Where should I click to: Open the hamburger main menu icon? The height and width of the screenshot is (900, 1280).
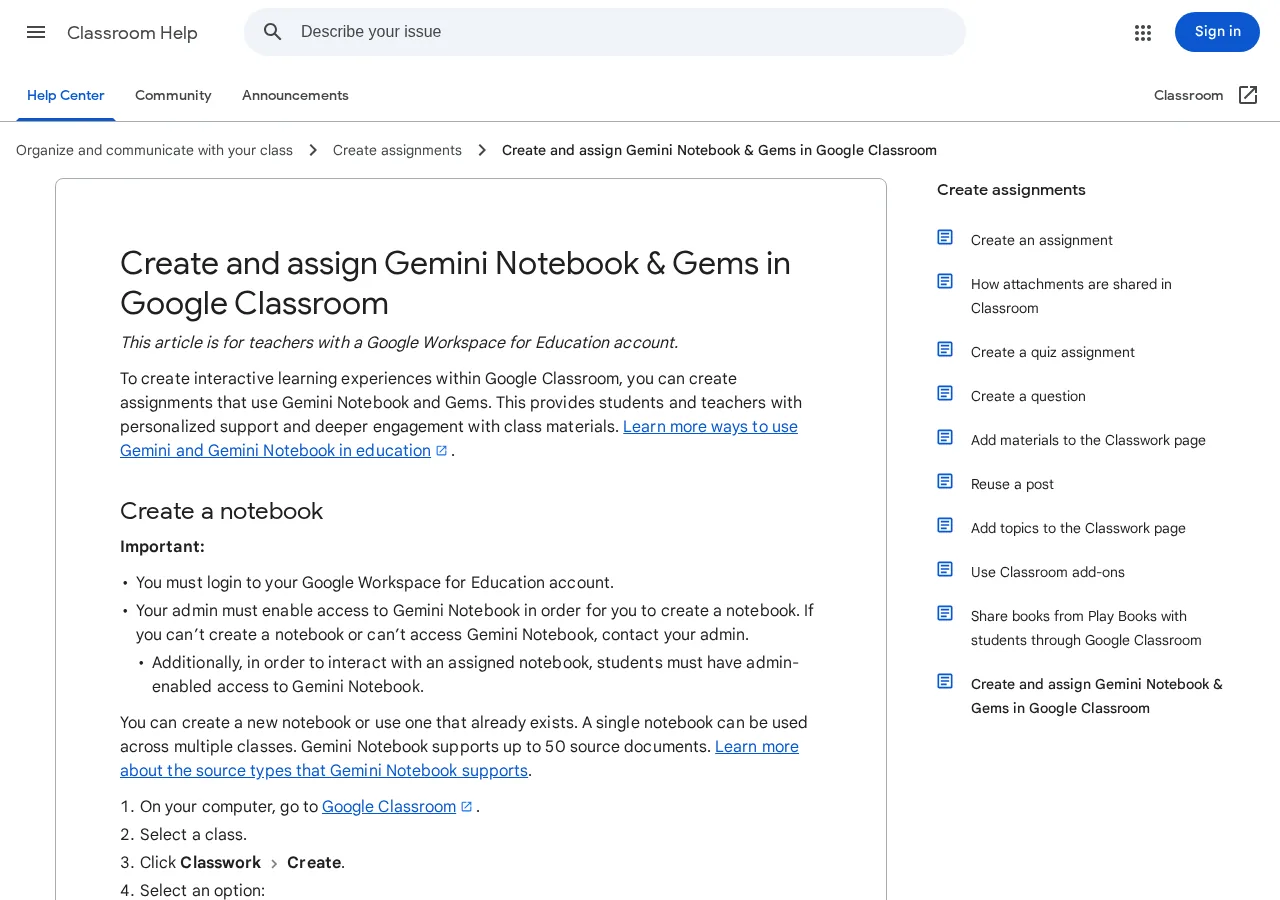point(36,32)
